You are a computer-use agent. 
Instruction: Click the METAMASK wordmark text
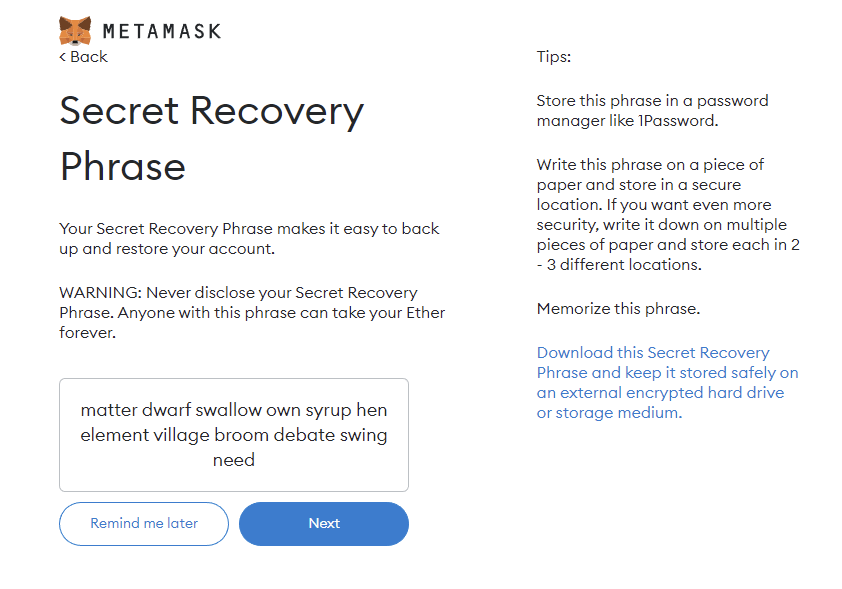[x=162, y=31]
